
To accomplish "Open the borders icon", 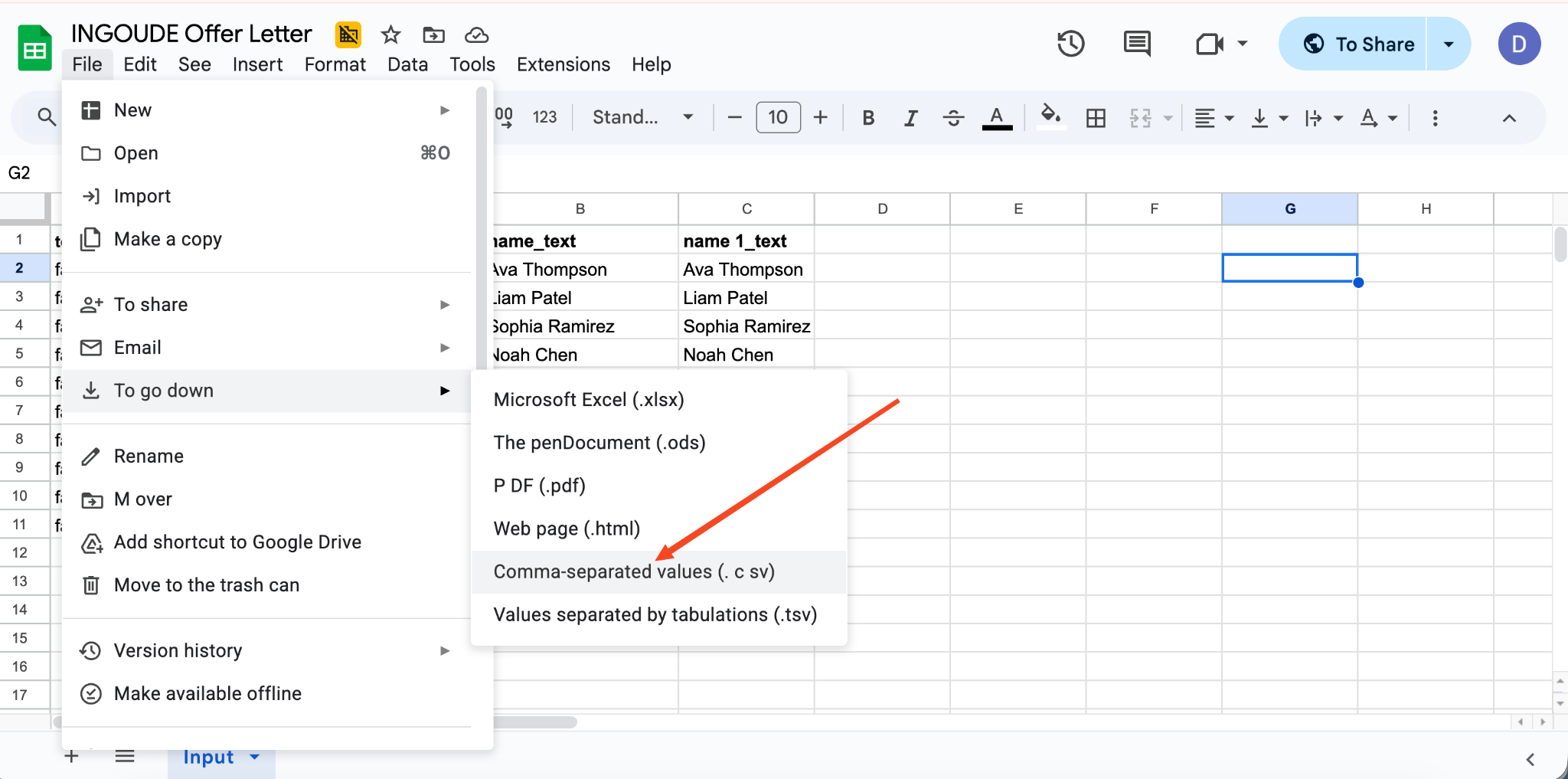I will click(x=1095, y=117).
